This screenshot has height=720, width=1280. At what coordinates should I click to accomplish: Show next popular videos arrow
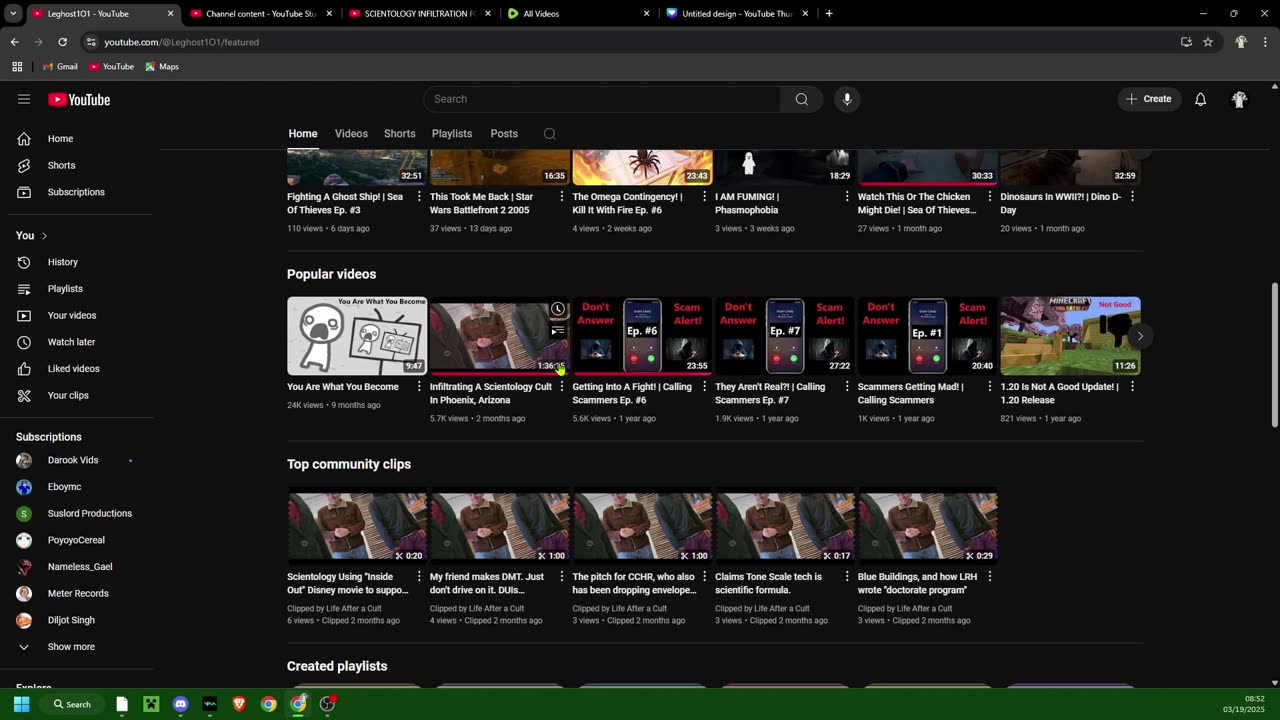pos(1139,336)
